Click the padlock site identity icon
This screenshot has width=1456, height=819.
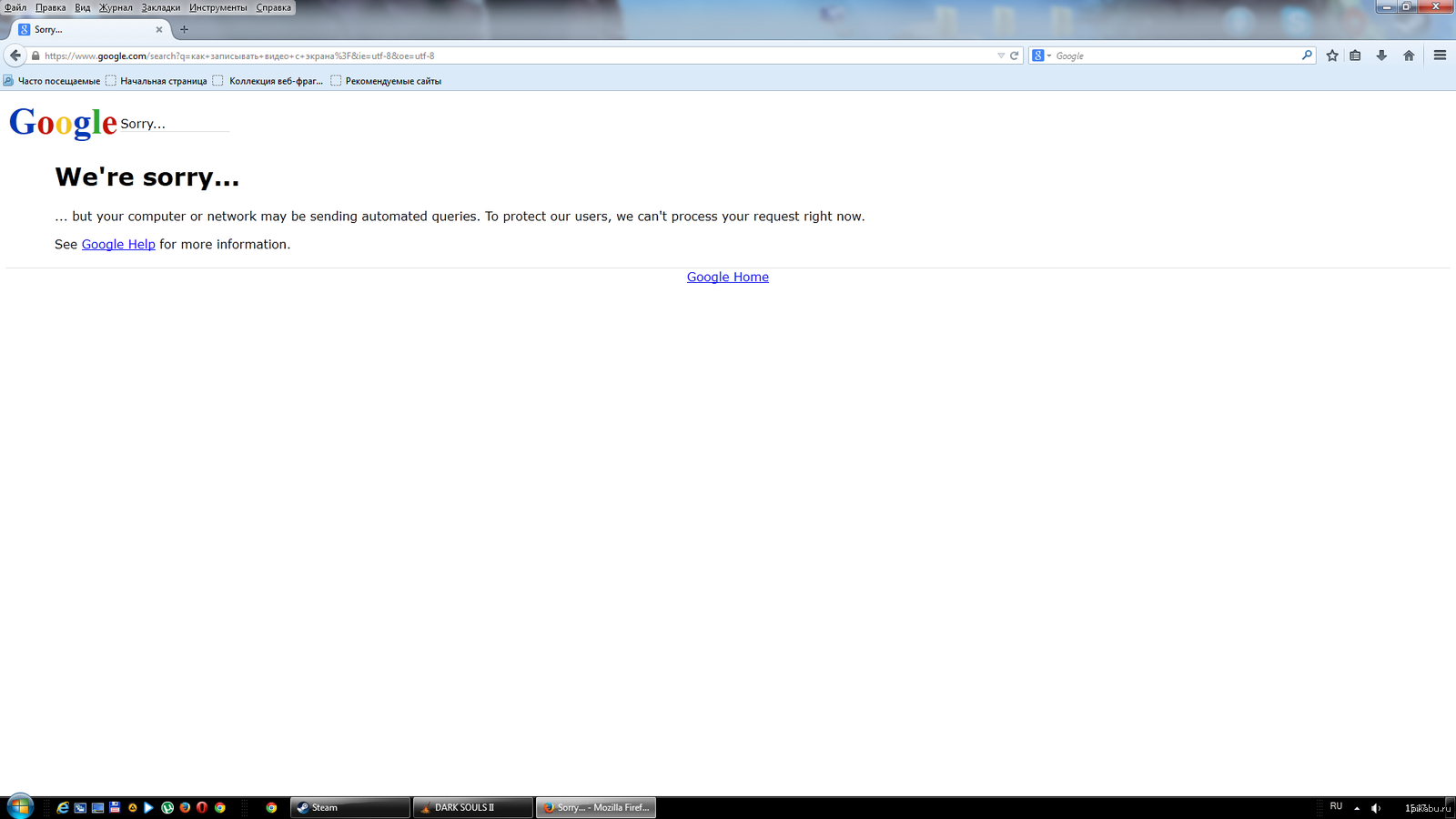(x=35, y=56)
